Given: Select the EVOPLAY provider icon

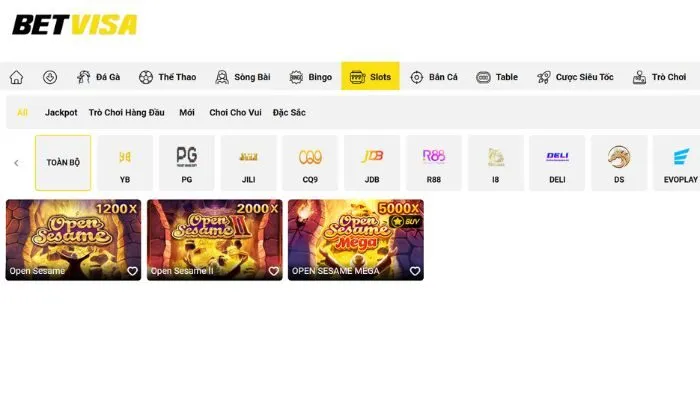Looking at the screenshot, I should click(x=681, y=163).
